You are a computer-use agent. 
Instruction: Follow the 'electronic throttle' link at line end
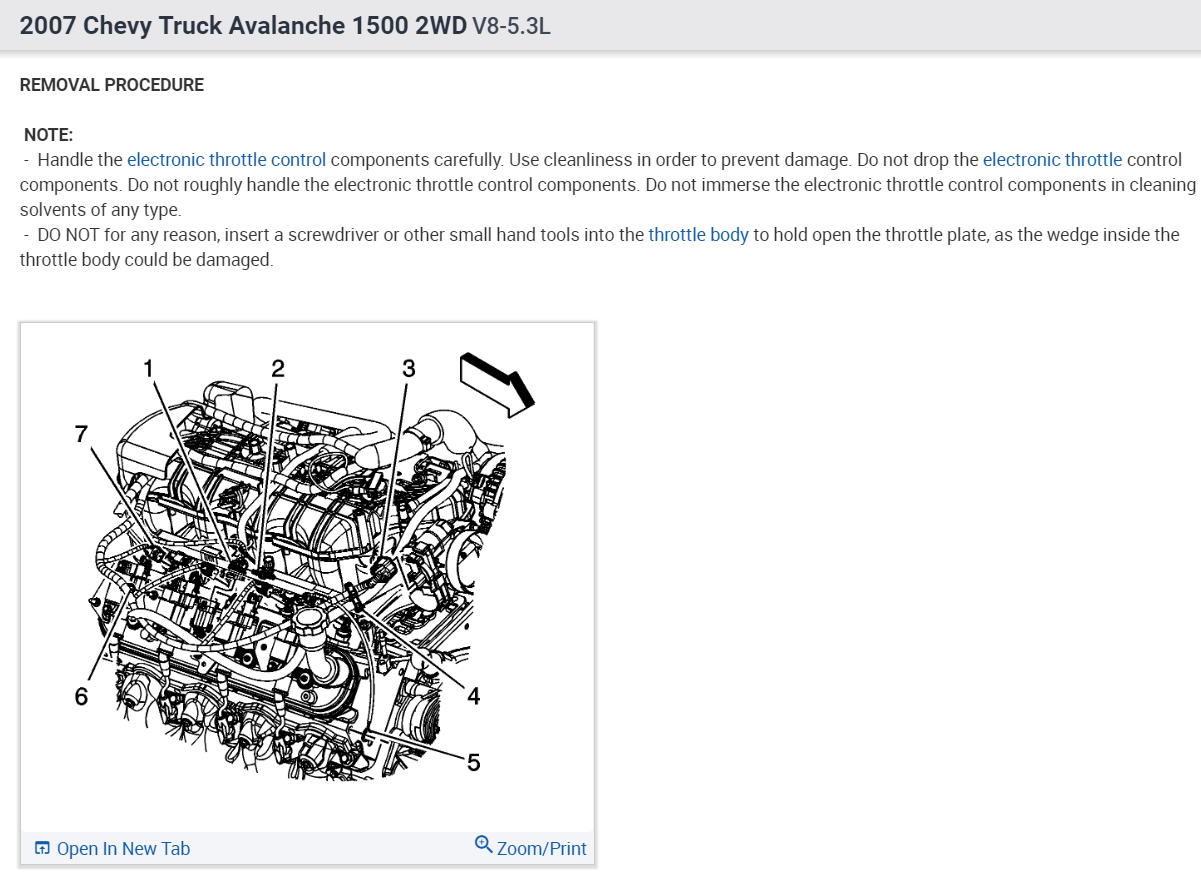1052,159
